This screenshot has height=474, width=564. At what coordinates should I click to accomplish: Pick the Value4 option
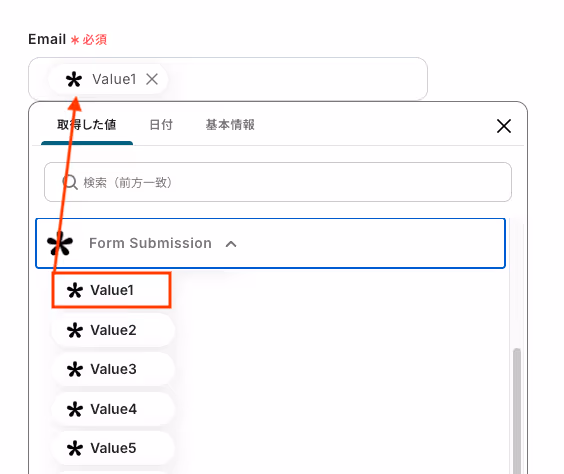coord(113,409)
